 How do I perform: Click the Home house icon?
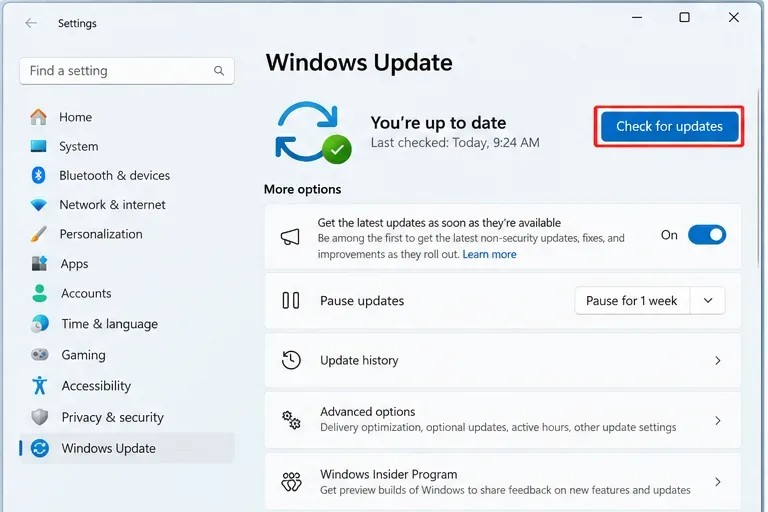coord(38,117)
